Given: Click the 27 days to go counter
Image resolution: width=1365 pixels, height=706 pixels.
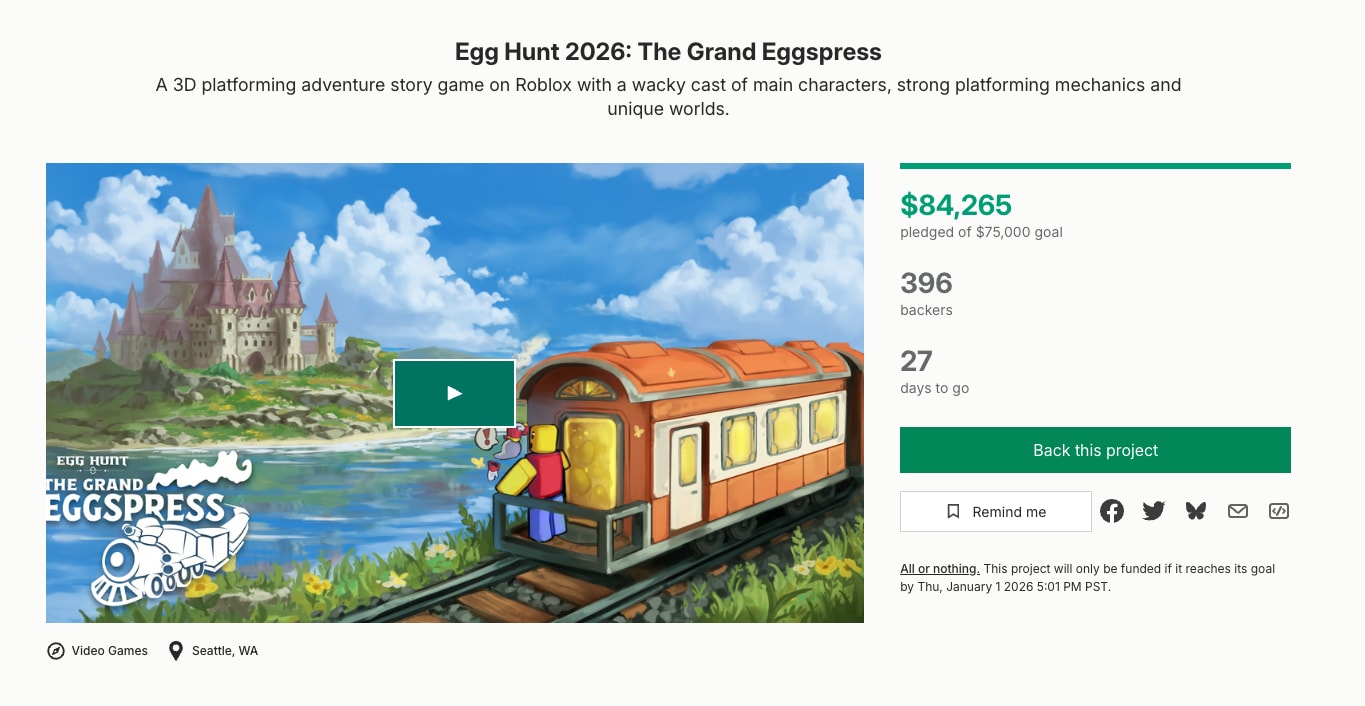Looking at the screenshot, I should coord(916,361).
